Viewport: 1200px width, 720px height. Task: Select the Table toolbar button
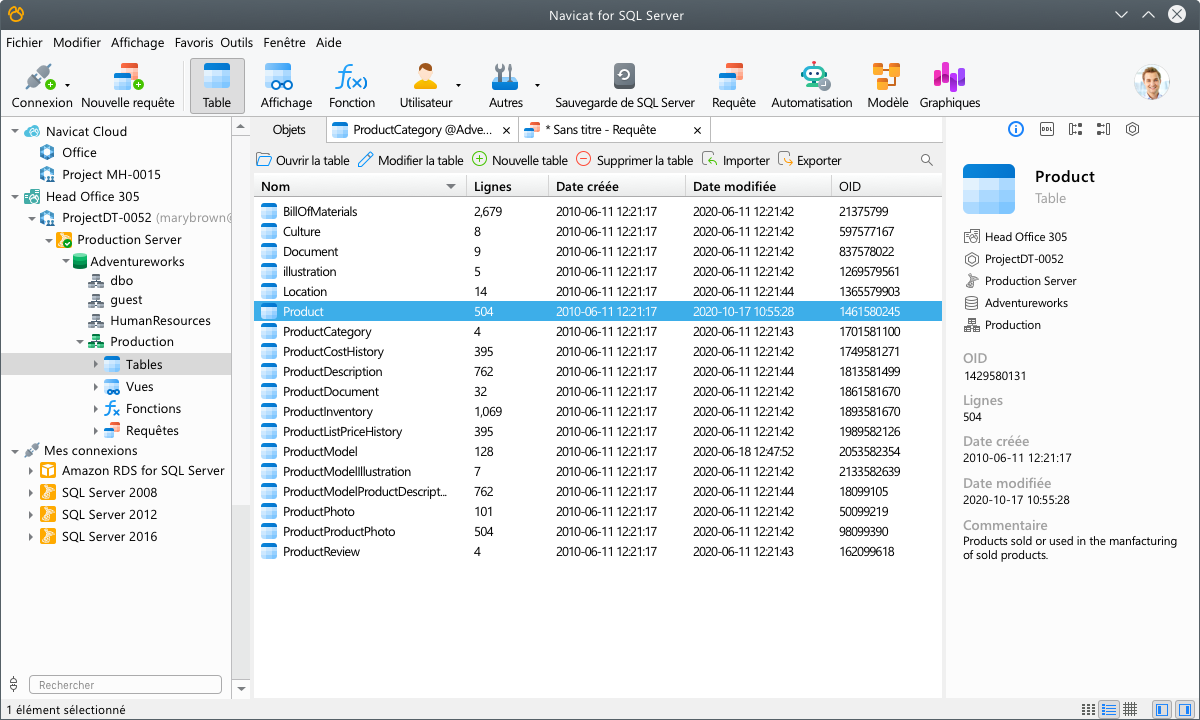point(217,86)
